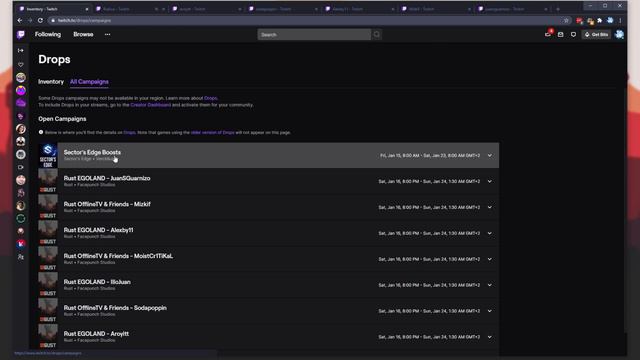
Task: Open the Drops link in the info note
Action: click(x=129, y=132)
